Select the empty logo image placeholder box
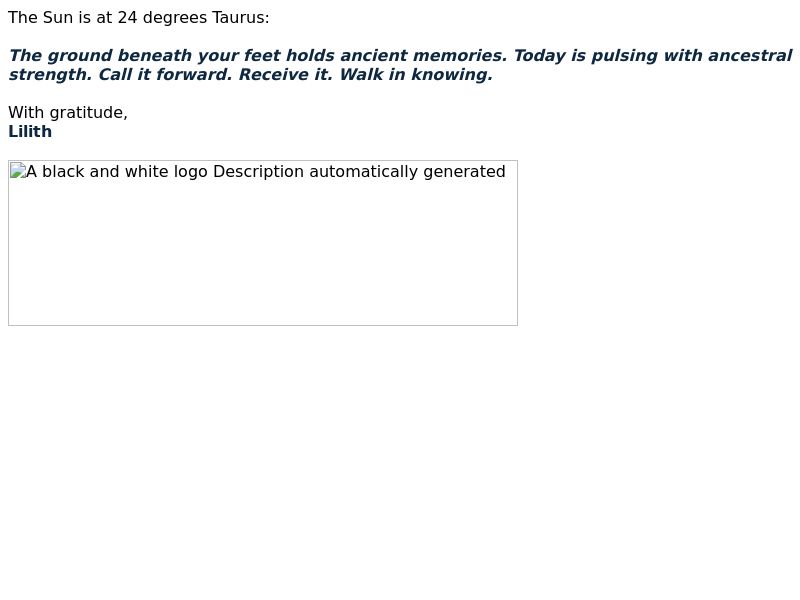 tap(263, 243)
